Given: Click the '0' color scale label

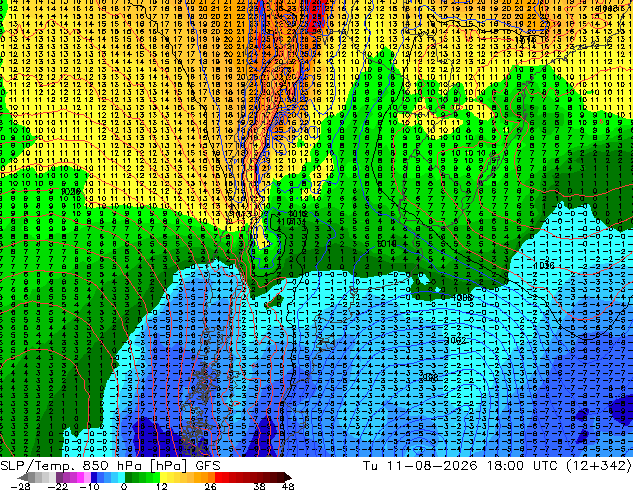Looking at the screenshot, I should [x=124, y=486].
